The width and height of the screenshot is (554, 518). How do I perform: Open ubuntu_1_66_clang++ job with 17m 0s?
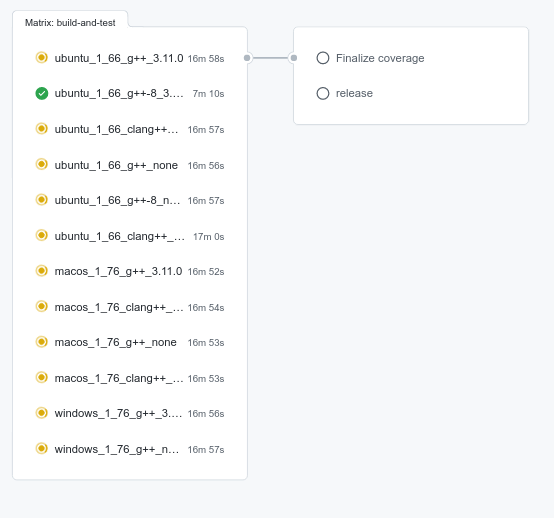(119, 236)
